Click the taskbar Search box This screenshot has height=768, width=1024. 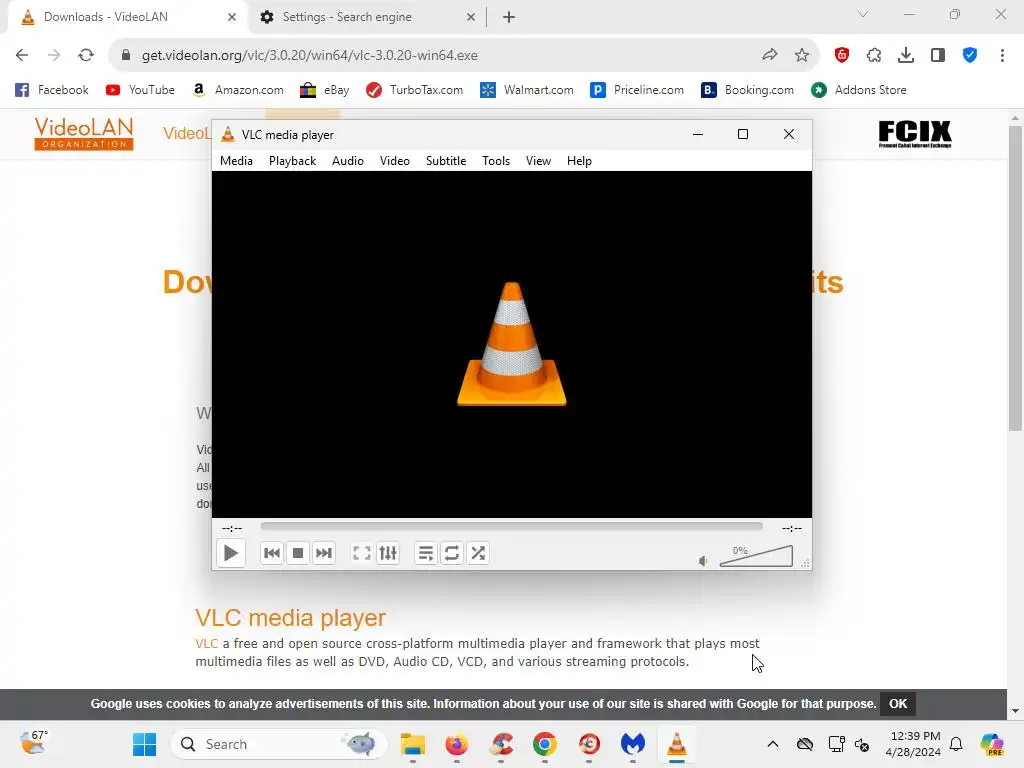coord(279,744)
